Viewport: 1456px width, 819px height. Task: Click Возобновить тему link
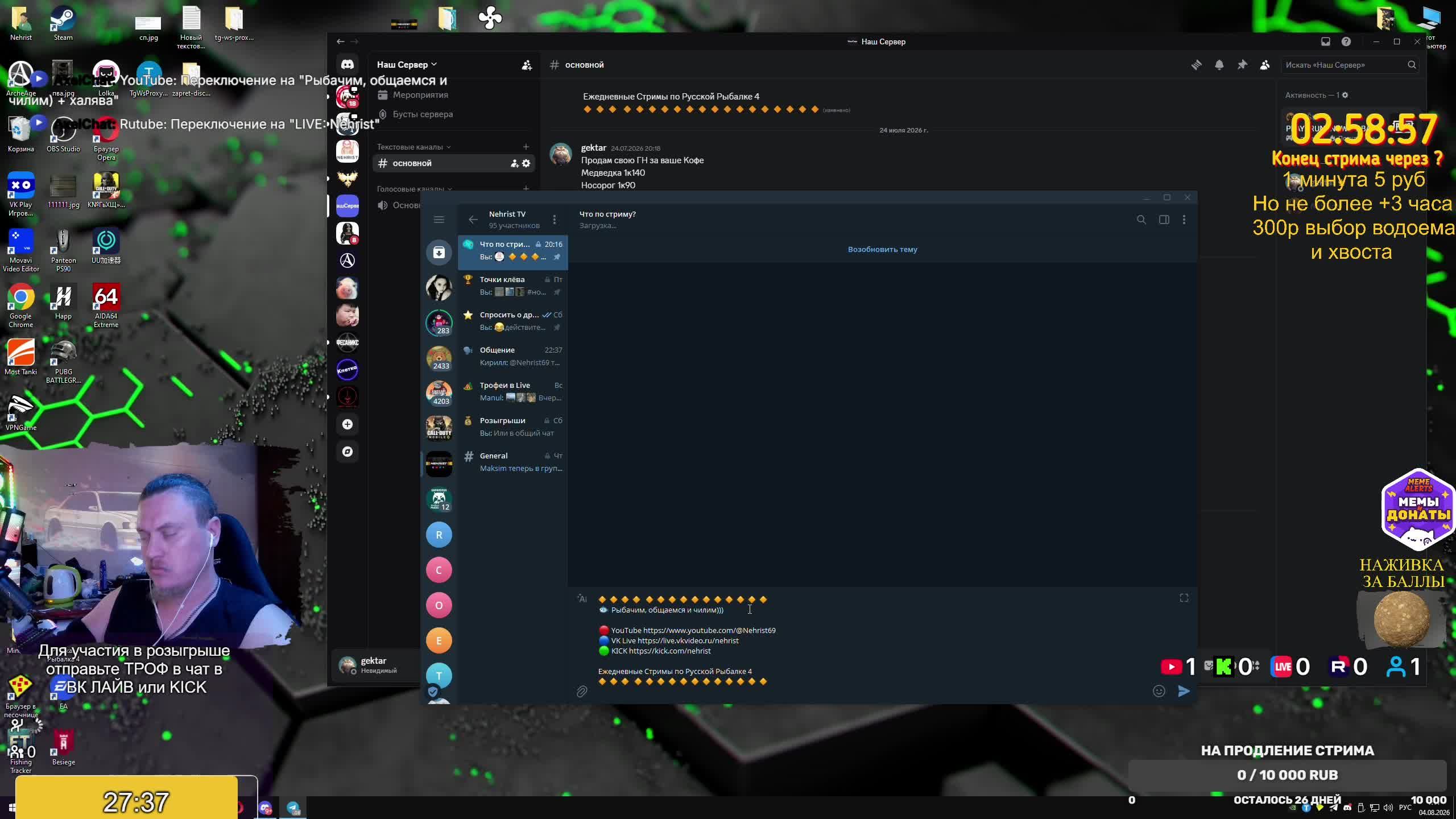pyautogui.click(x=882, y=249)
